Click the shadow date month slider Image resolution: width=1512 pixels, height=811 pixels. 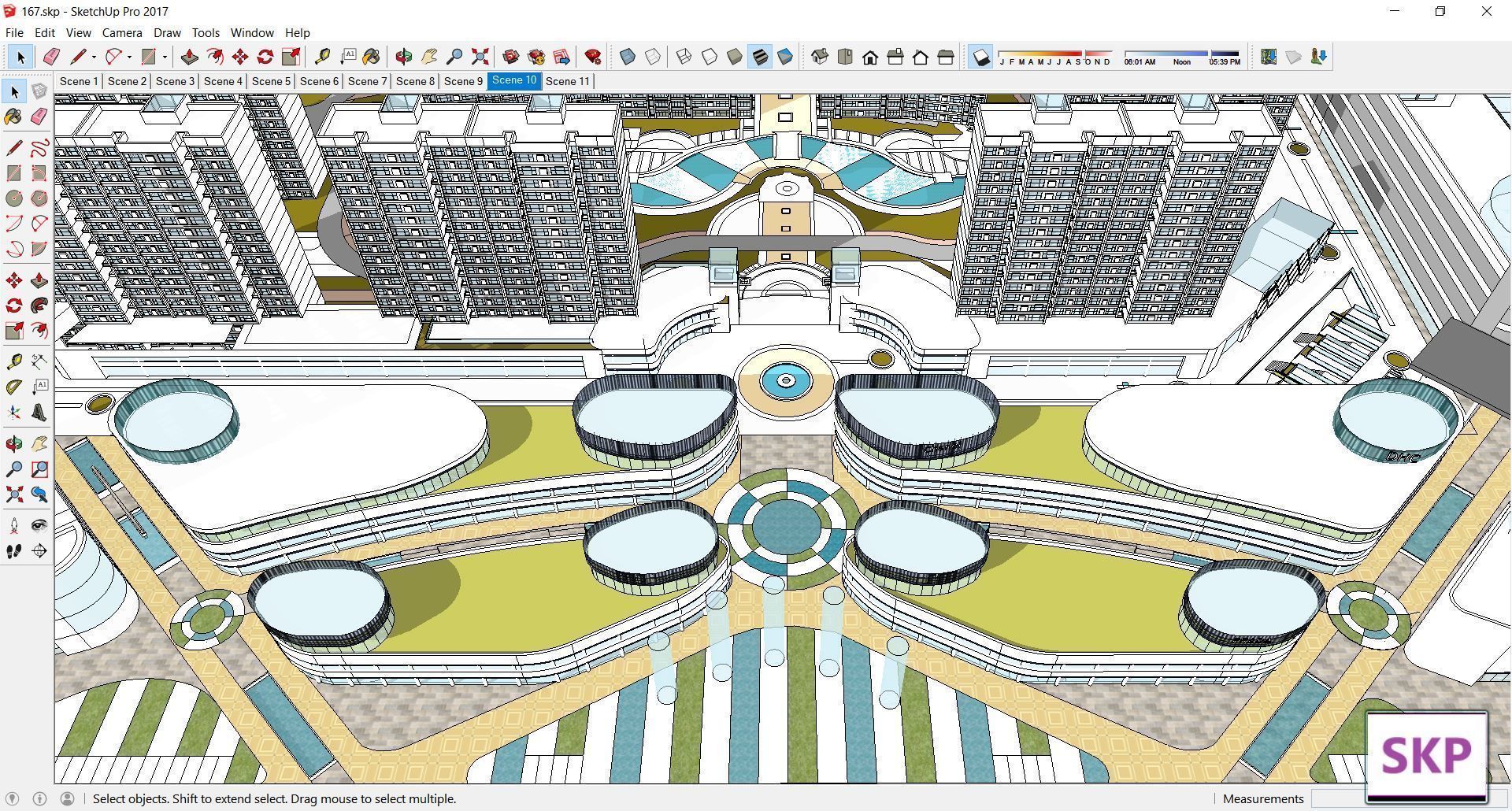[x=1055, y=57]
